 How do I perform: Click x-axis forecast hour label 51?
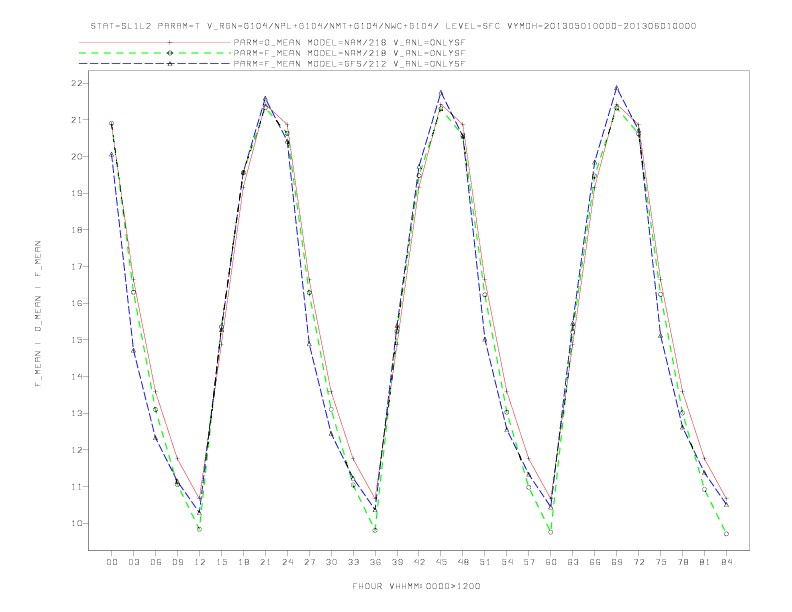485,562
